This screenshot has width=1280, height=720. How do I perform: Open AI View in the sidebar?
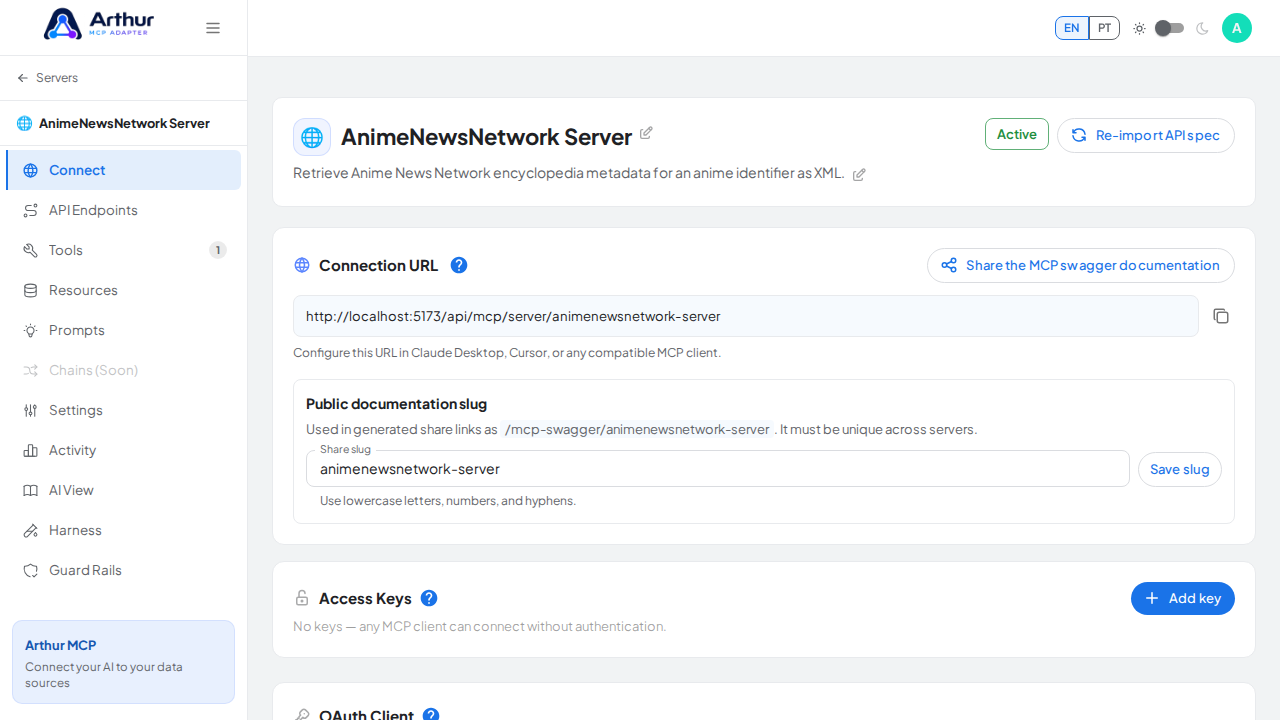click(124, 490)
